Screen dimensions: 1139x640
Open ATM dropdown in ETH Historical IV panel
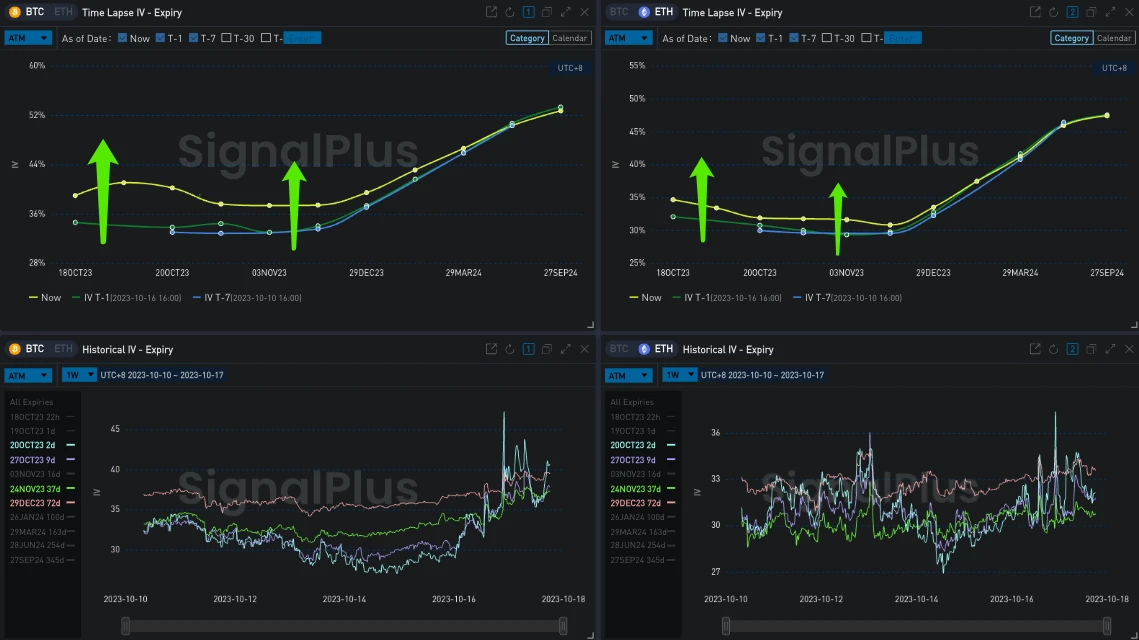click(x=628, y=375)
